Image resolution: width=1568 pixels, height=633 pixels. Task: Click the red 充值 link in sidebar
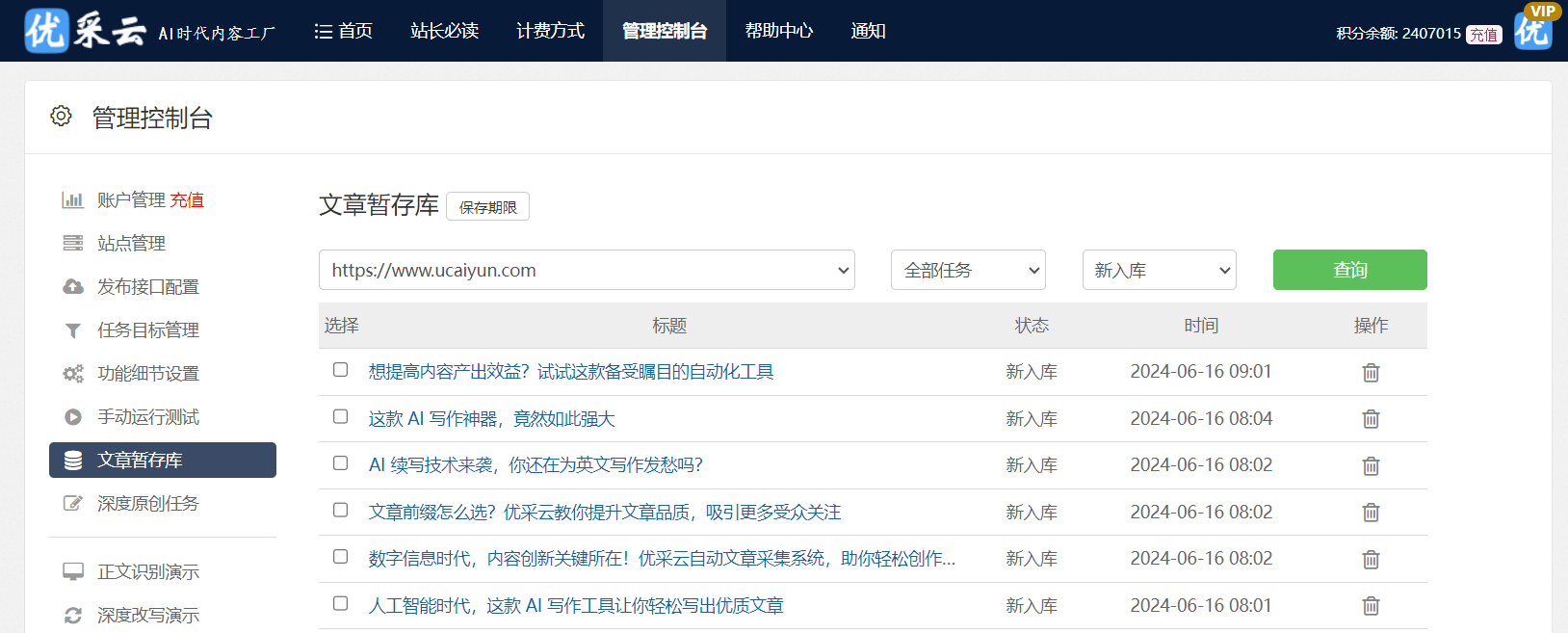coord(187,200)
